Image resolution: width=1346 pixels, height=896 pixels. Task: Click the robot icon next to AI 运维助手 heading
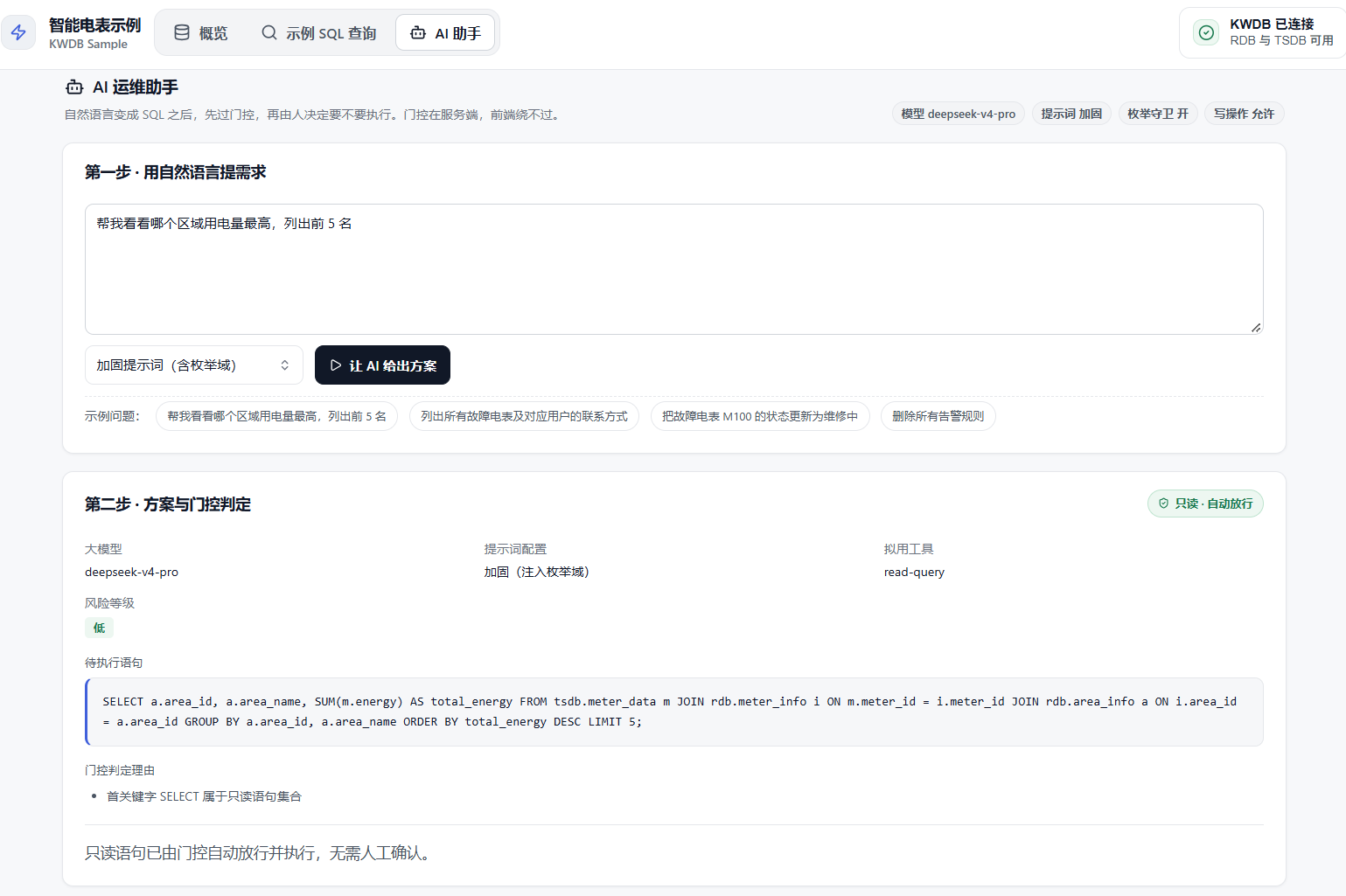[x=74, y=87]
